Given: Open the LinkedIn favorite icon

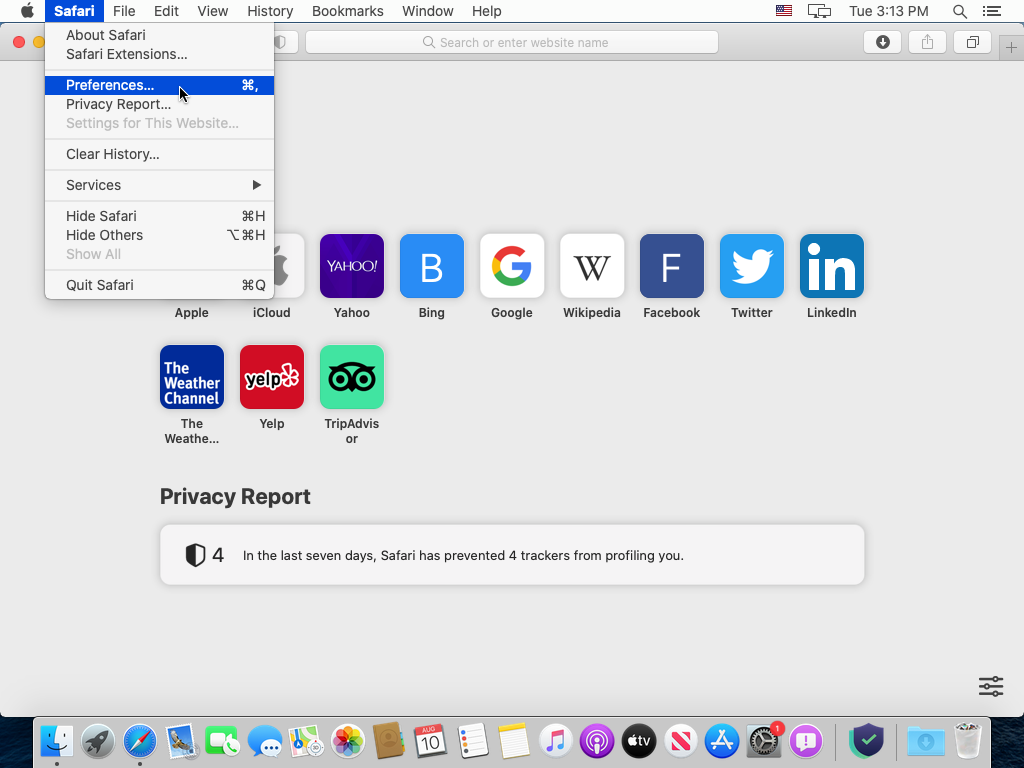Looking at the screenshot, I should click(x=831, y=266).
